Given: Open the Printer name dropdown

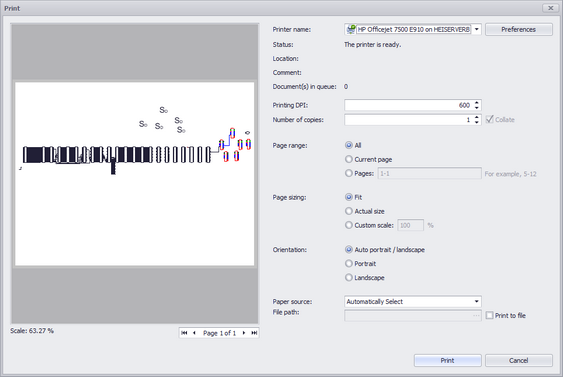Looking at the screenshot, I should coord(476,29).
